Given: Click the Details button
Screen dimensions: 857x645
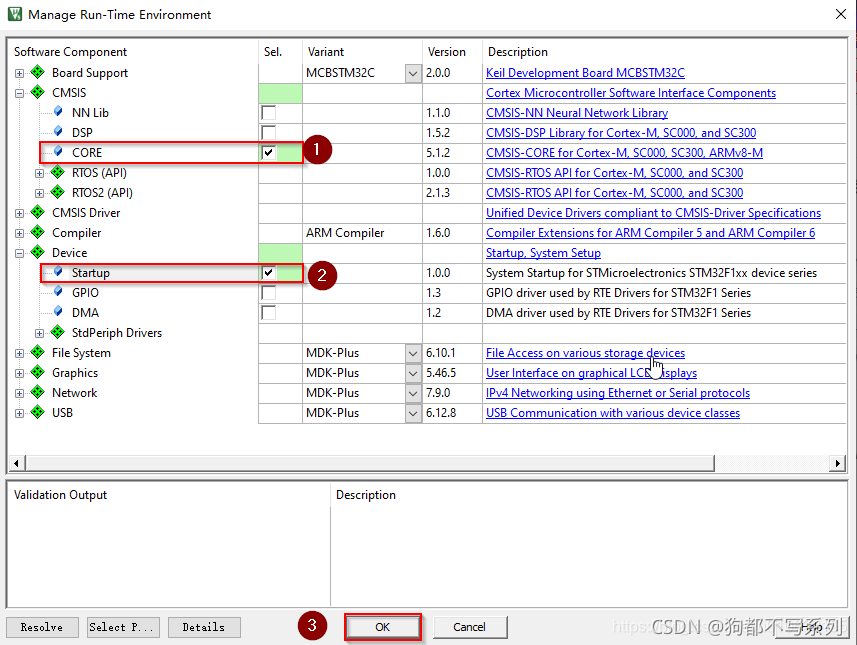Looking at the screenshot, I should point(204,627).
